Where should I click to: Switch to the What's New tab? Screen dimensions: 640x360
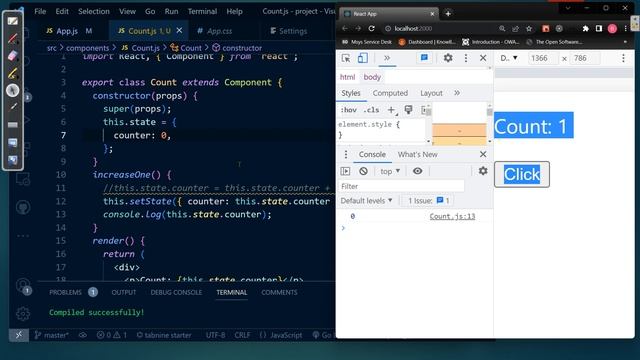coord(418,155)
